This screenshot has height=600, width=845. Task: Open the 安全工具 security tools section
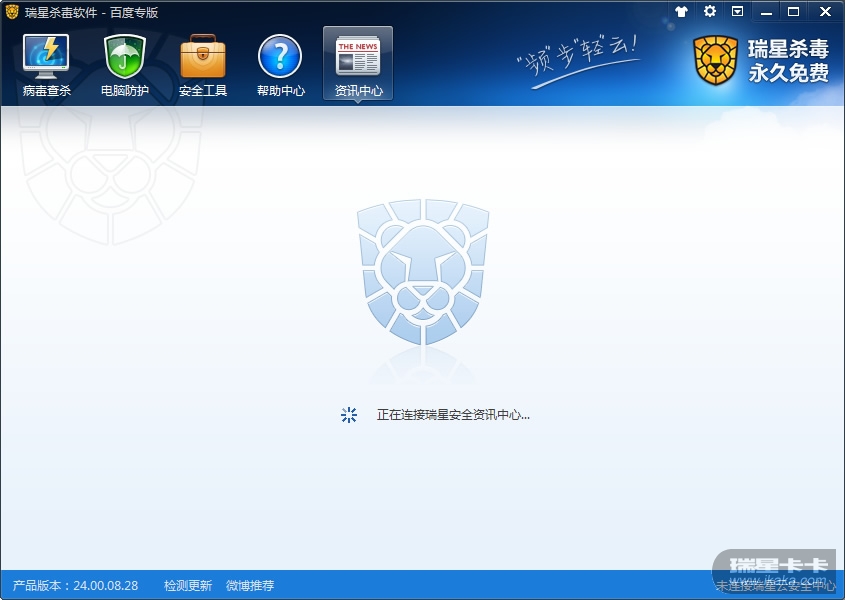coord(203,65)
